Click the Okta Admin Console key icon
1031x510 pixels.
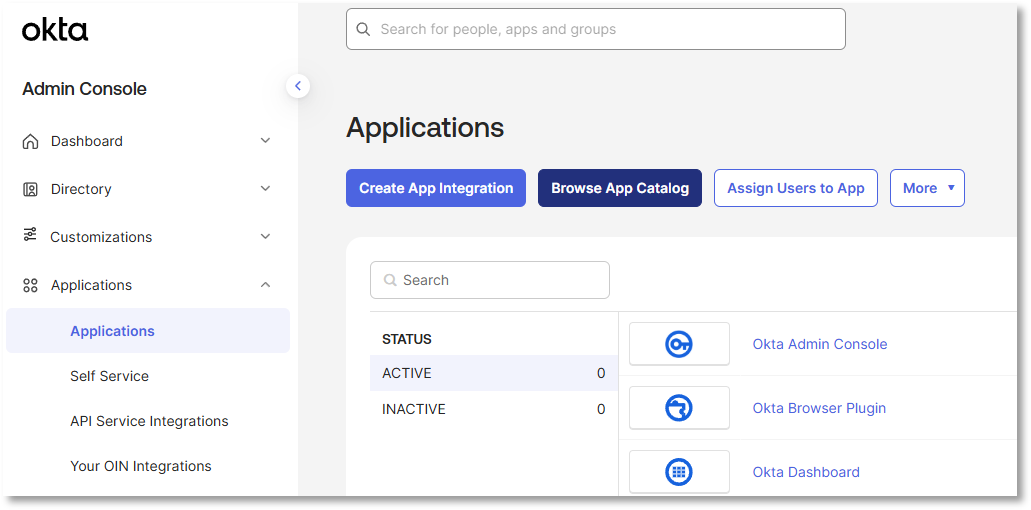(x=679, y=344)
